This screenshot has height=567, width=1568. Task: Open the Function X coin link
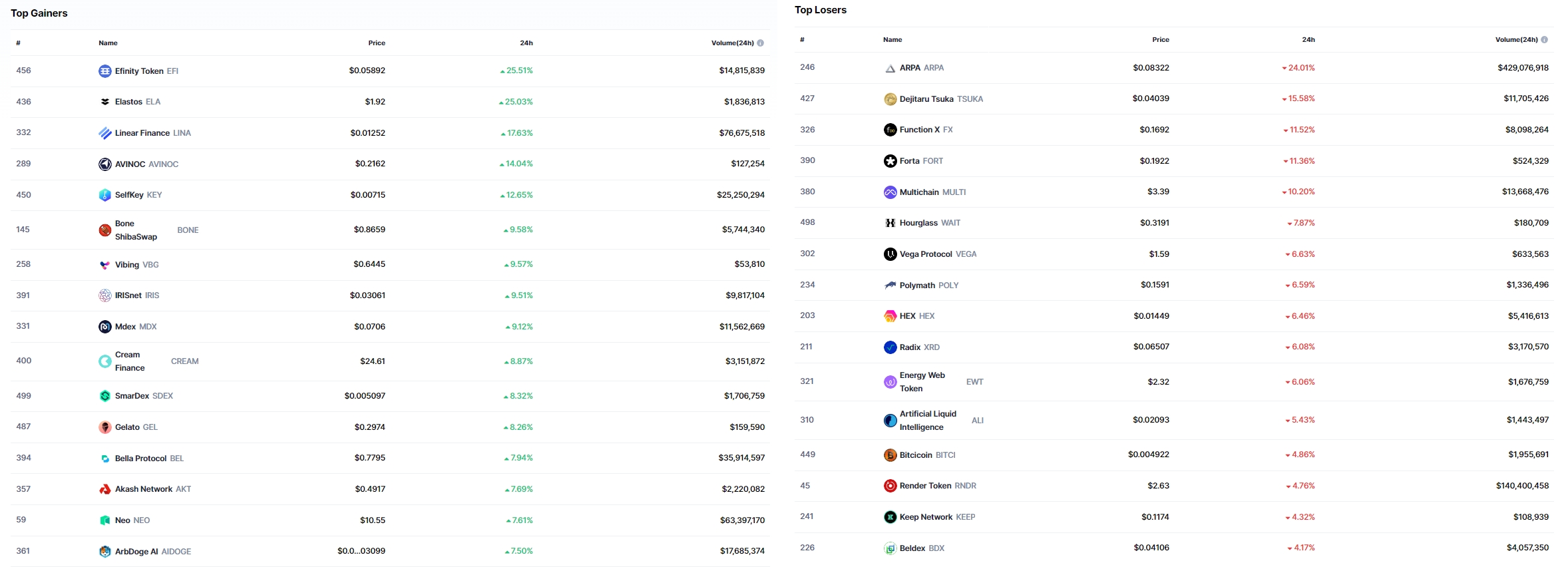click(920, 130)
